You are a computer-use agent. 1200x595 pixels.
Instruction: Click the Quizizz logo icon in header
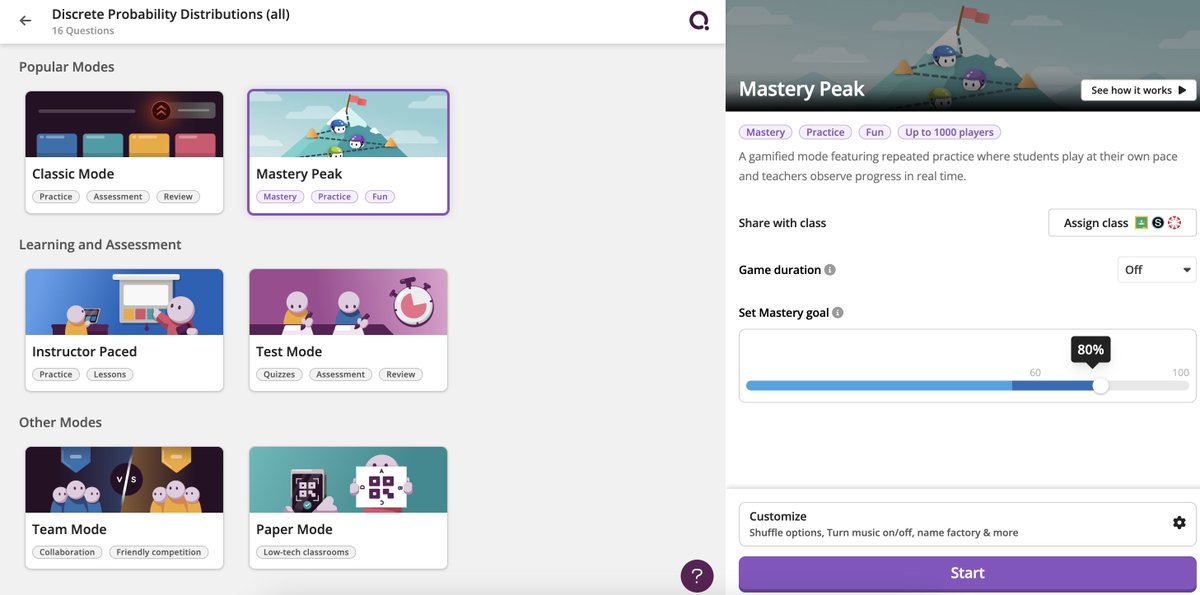[699, 21]
